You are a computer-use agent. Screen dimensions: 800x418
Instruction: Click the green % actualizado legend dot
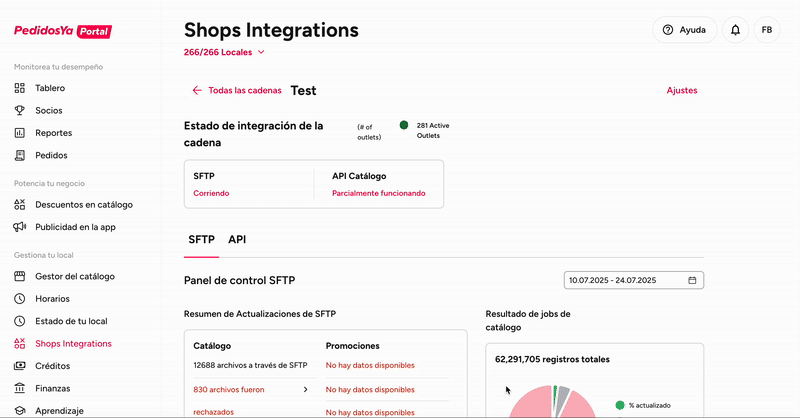620,405
